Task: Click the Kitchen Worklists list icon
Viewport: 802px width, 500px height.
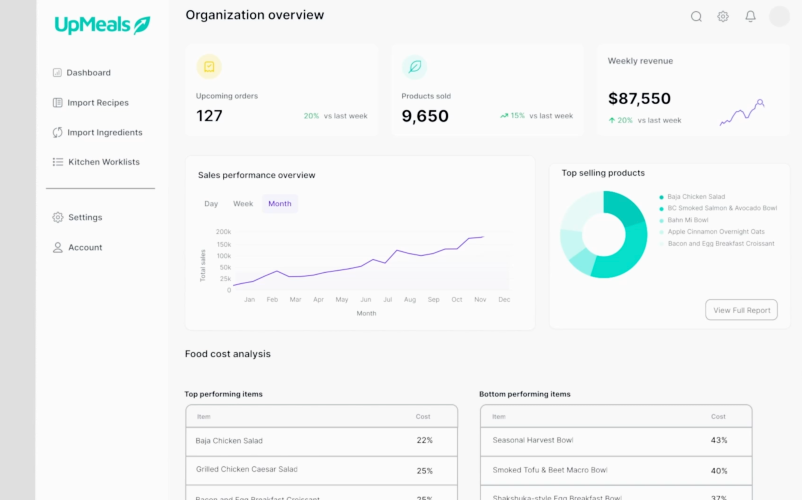Action: 58,162
